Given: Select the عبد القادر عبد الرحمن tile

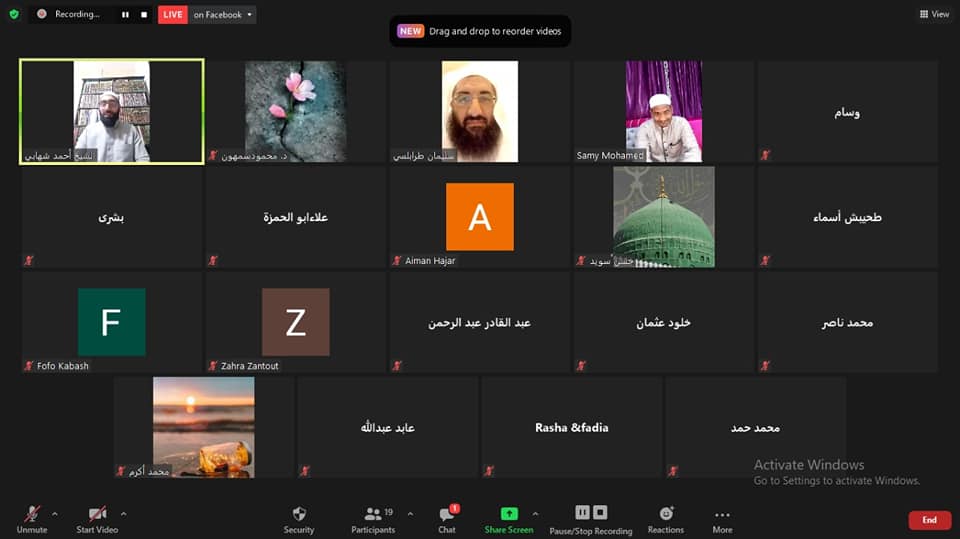Looking at the screenshot, I should coord(480,322).
